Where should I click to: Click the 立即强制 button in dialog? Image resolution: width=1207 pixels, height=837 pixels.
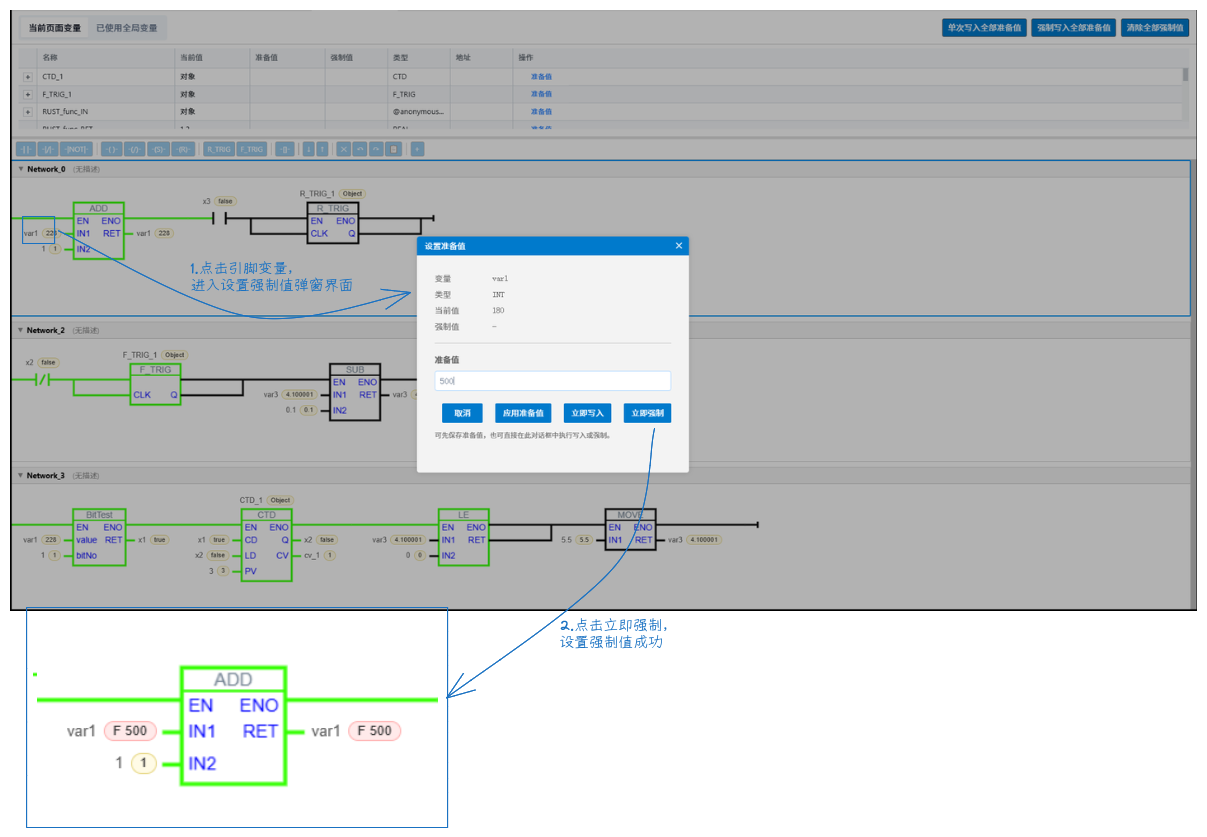[647, 413]
